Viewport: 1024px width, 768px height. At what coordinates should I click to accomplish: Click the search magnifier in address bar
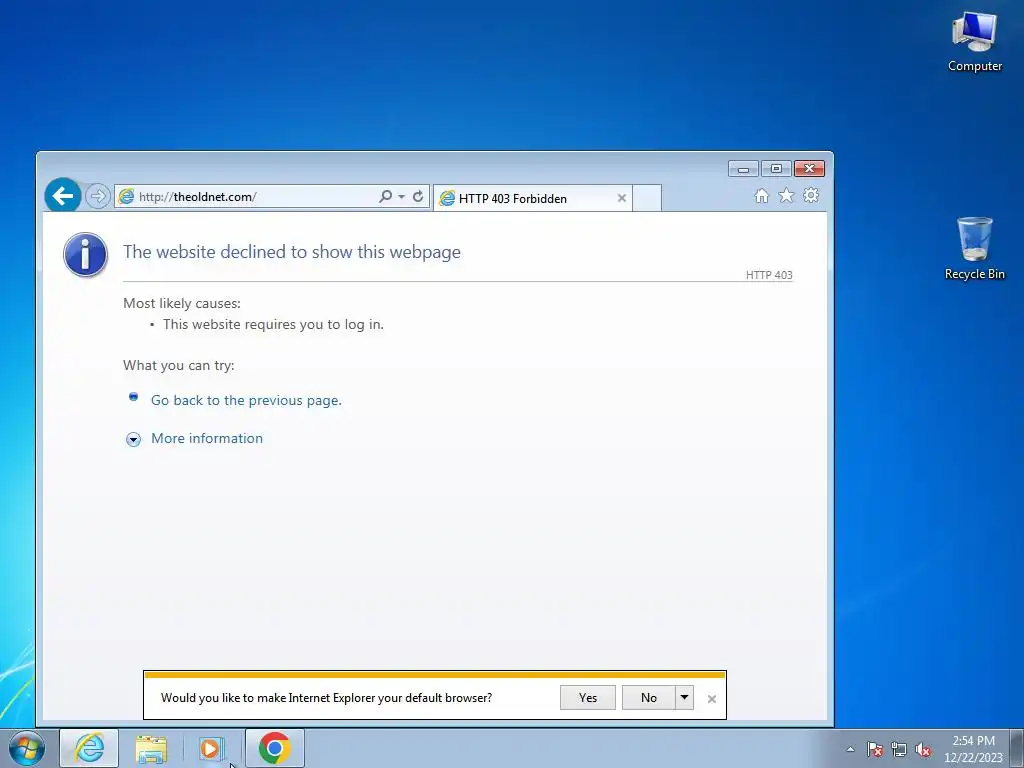[x=385, y=196]
